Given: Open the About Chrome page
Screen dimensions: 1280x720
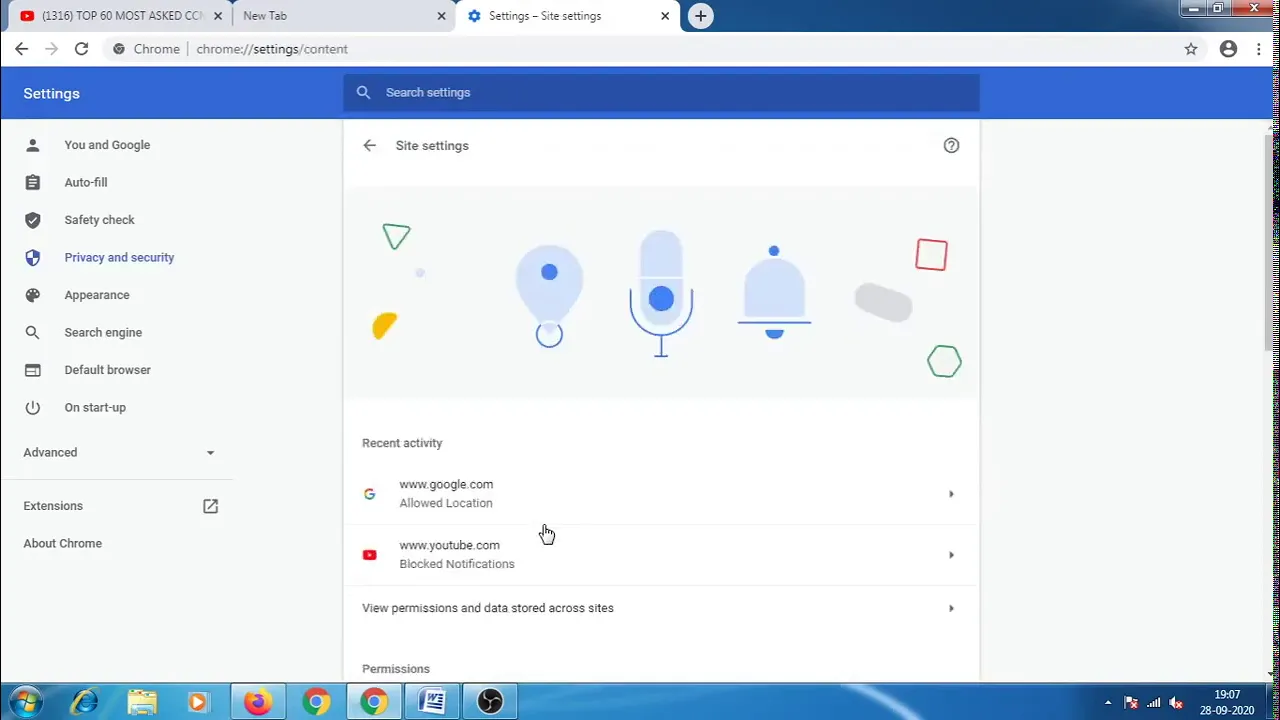Looking at the screenshot, I should pyautogui.click(x=62, y=543).
